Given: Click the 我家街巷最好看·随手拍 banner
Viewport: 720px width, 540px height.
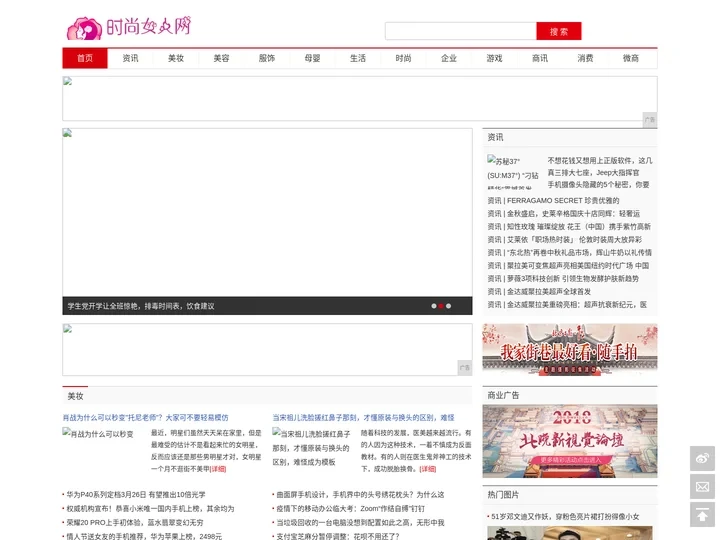Looking at the screenshot, I should point(570,350).
